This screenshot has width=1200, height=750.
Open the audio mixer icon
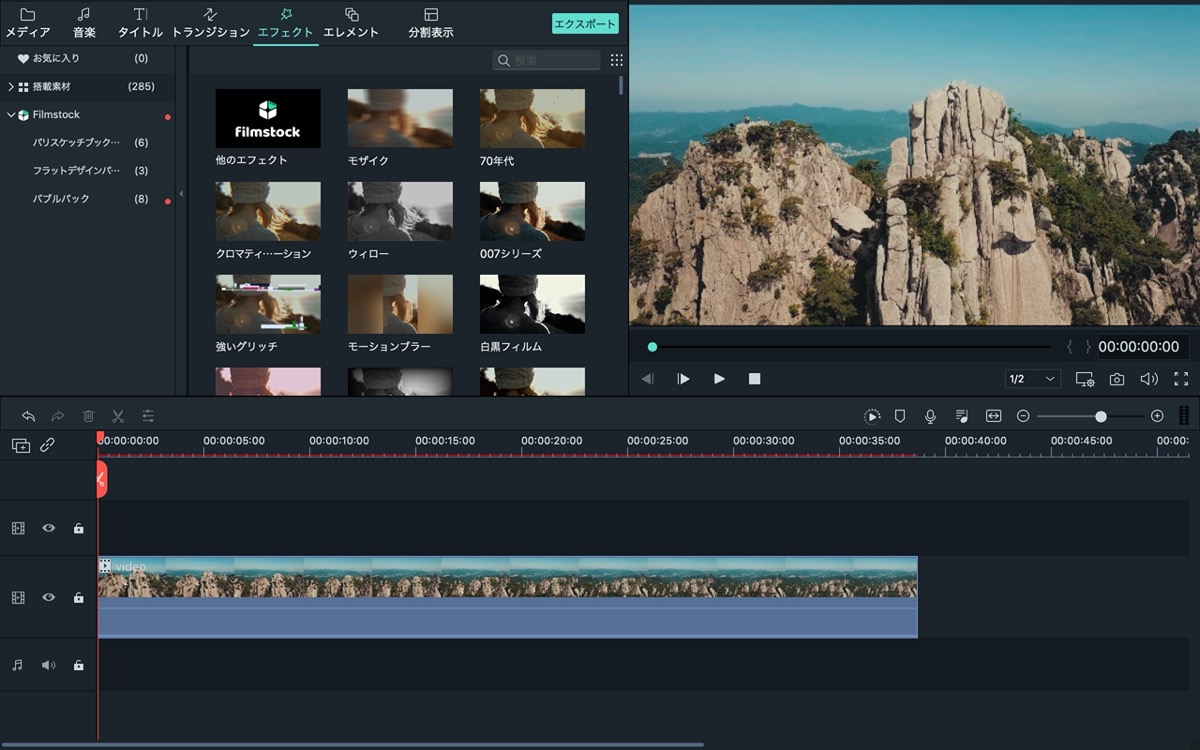pos(962,416)
